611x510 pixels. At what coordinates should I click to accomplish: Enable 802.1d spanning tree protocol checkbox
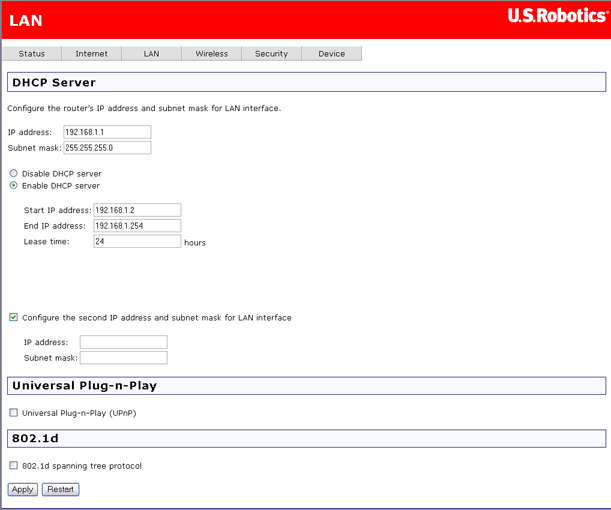[x=14, y=465]
